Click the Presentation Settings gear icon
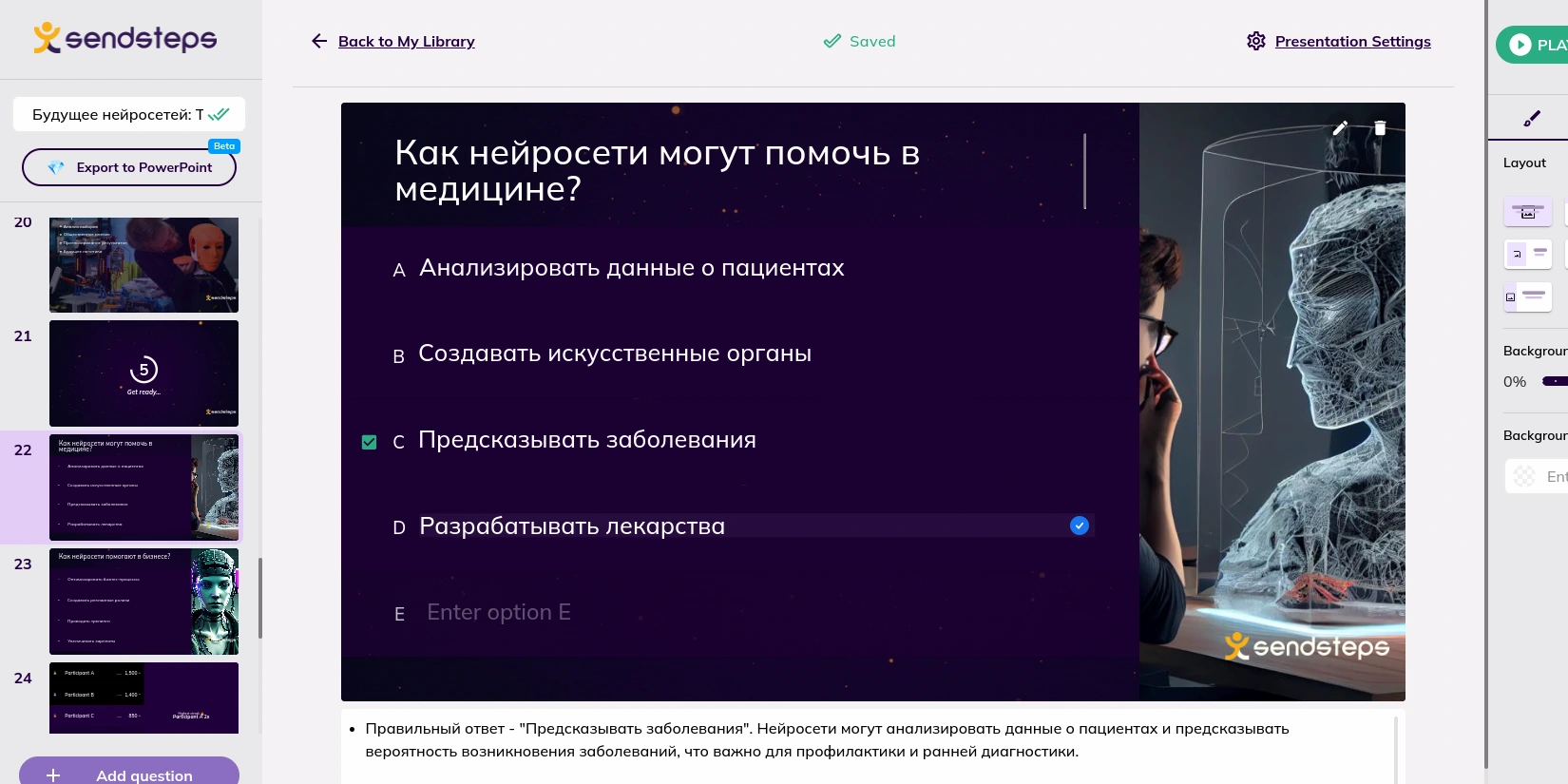1568x784 pixels. point(1256,41)
